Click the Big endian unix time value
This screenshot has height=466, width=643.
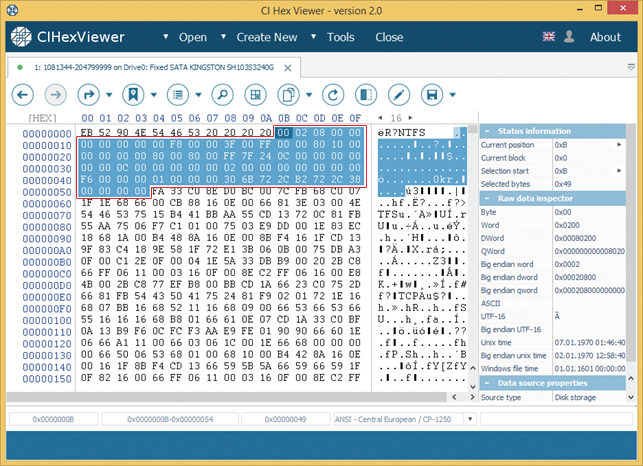click(590, 356)
